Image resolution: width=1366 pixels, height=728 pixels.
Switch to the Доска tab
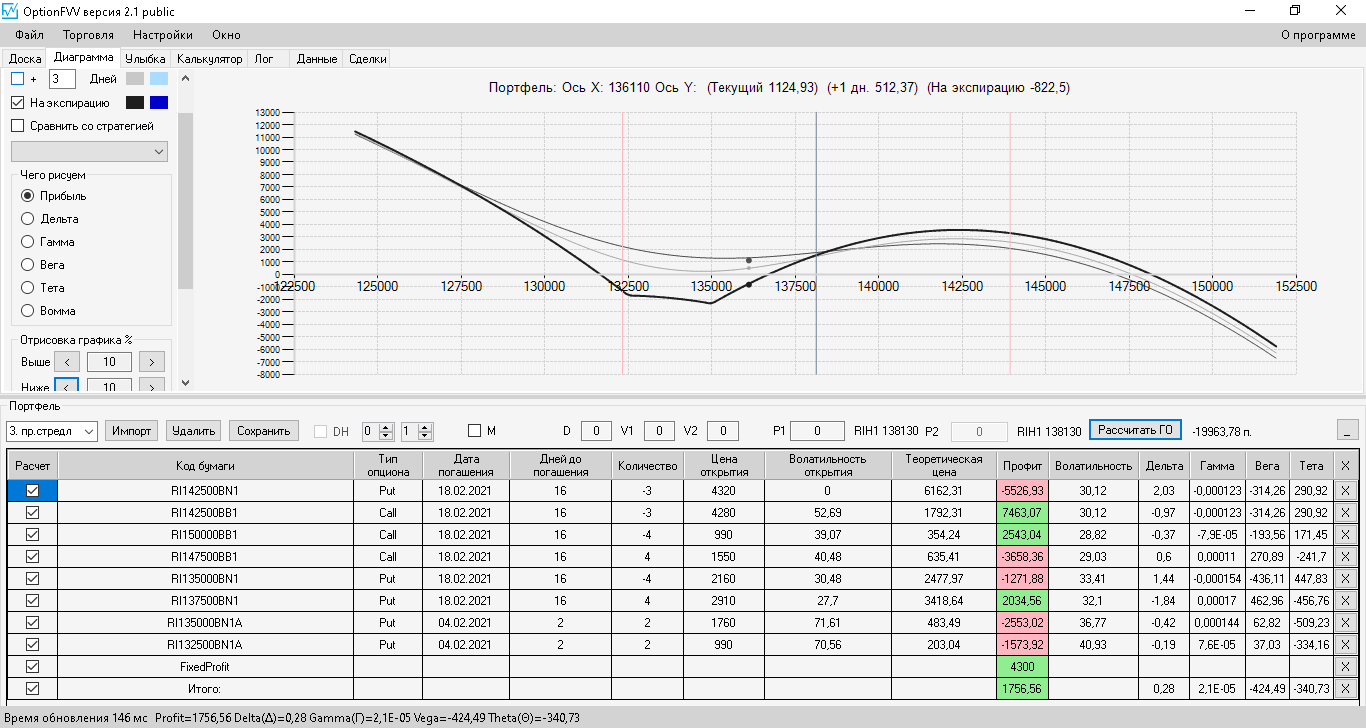[25, 59]
